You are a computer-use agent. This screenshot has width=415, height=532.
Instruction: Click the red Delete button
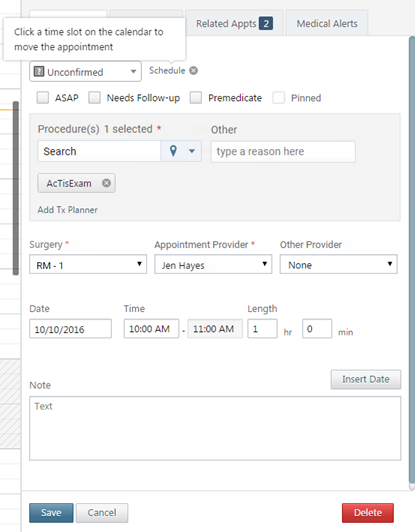click(368, 513)
